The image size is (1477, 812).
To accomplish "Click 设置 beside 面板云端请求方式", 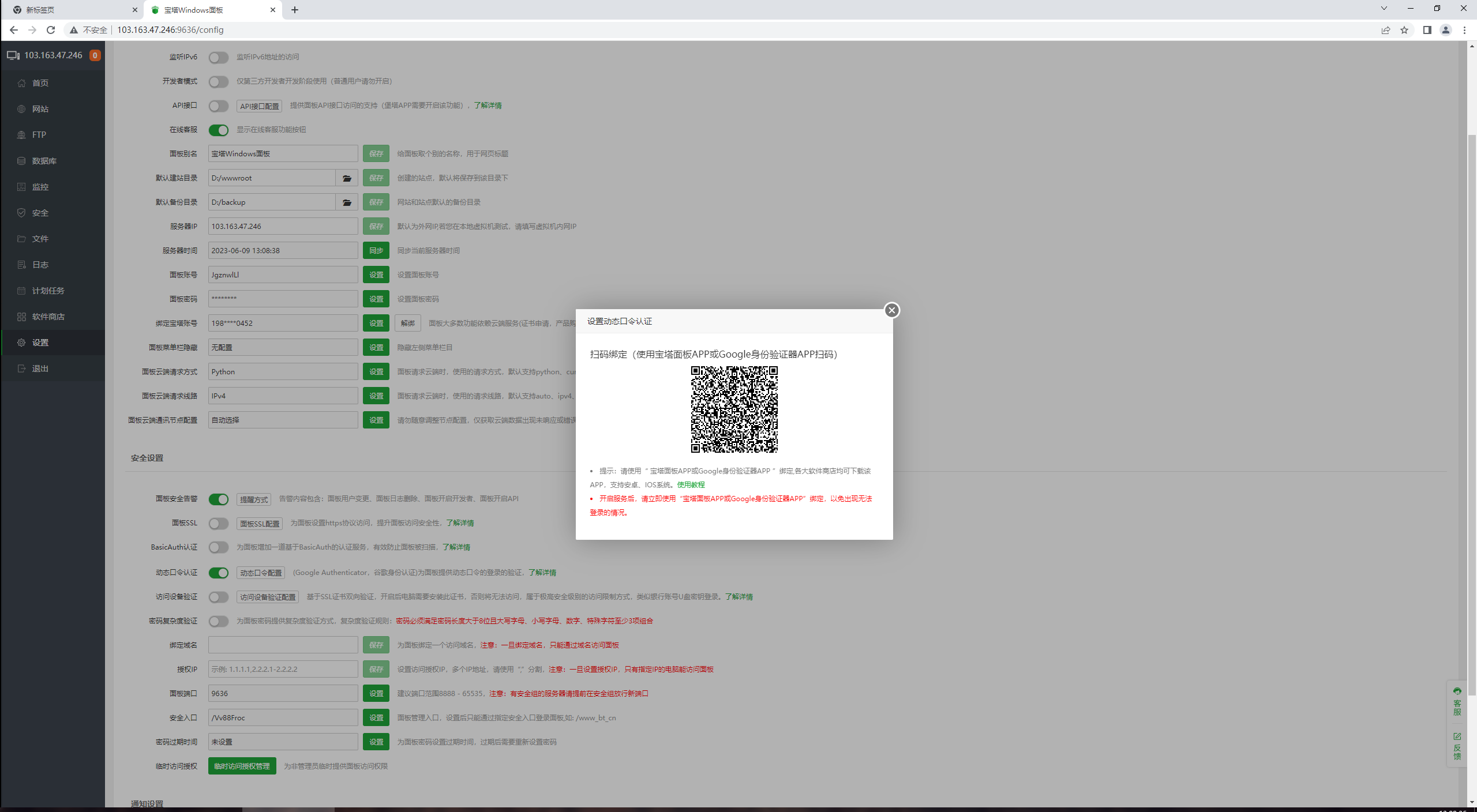I will point(376,372).
